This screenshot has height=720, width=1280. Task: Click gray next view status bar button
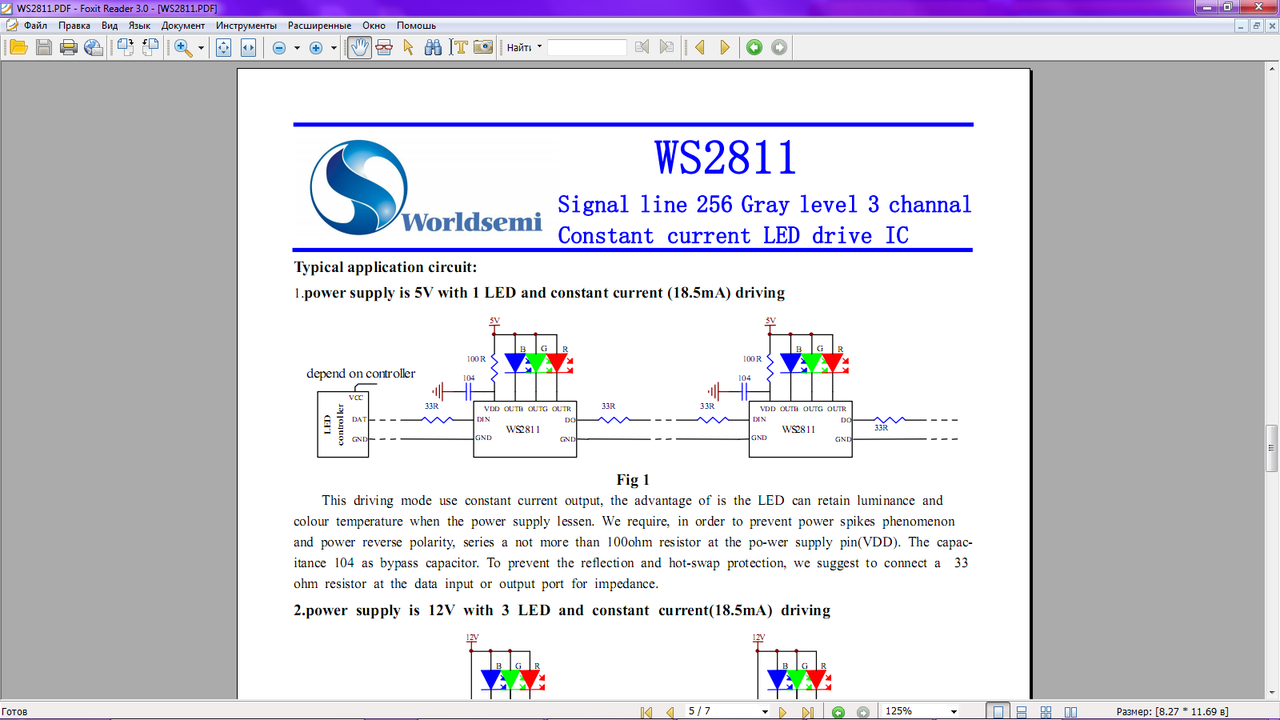(862, 712)
